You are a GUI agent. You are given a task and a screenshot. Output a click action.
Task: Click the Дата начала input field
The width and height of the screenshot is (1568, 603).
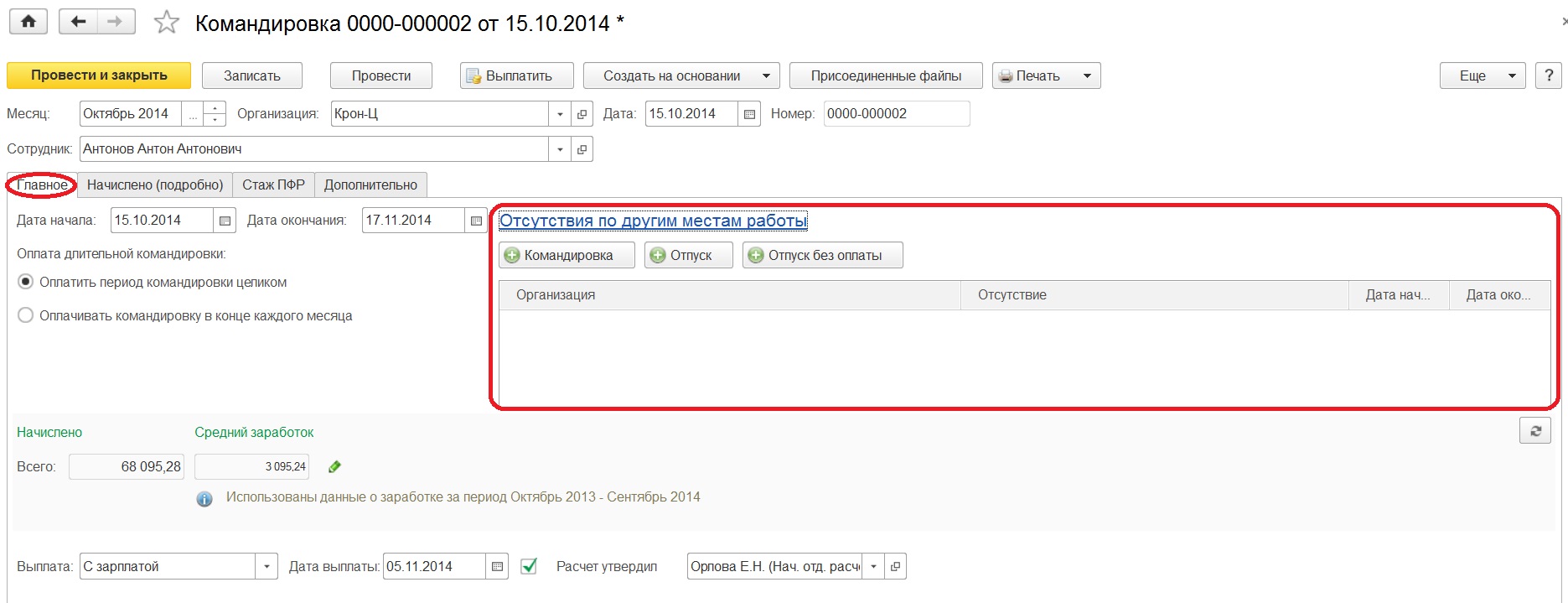click(163, 221)
